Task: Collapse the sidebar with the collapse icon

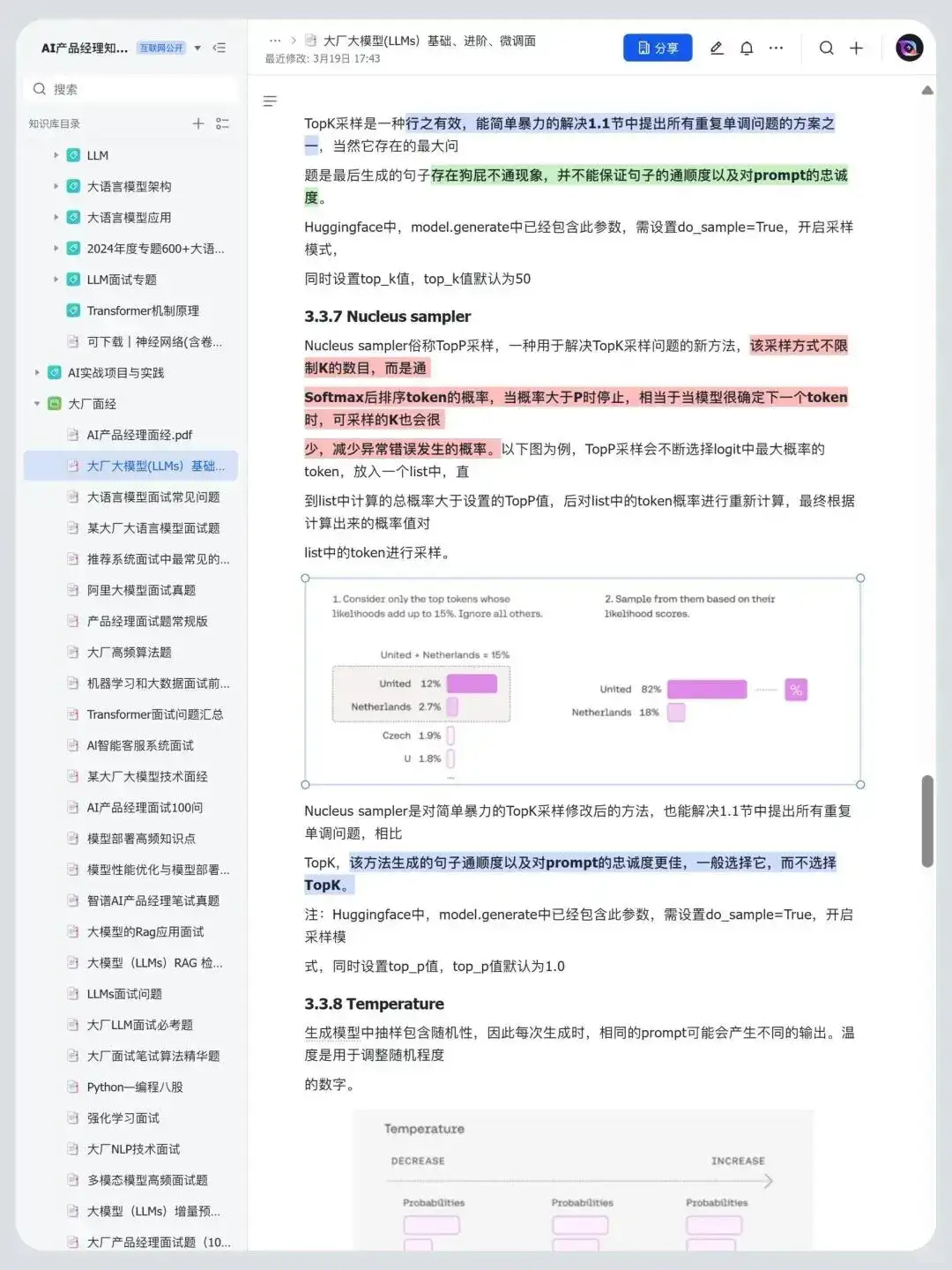Action: (x=219, y=49)
